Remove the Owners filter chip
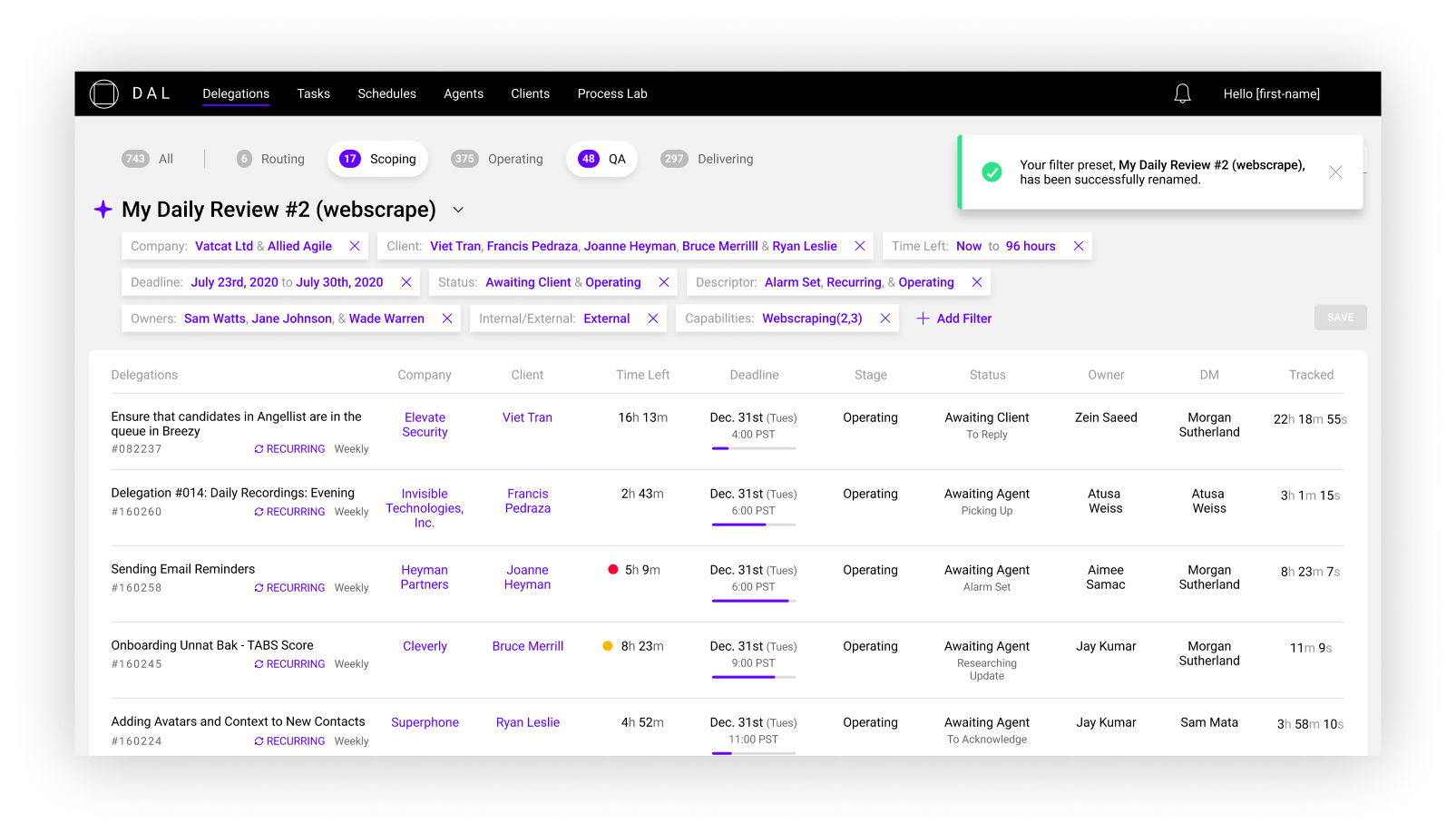Viewport: 1456px width, 834px height. 447,319
